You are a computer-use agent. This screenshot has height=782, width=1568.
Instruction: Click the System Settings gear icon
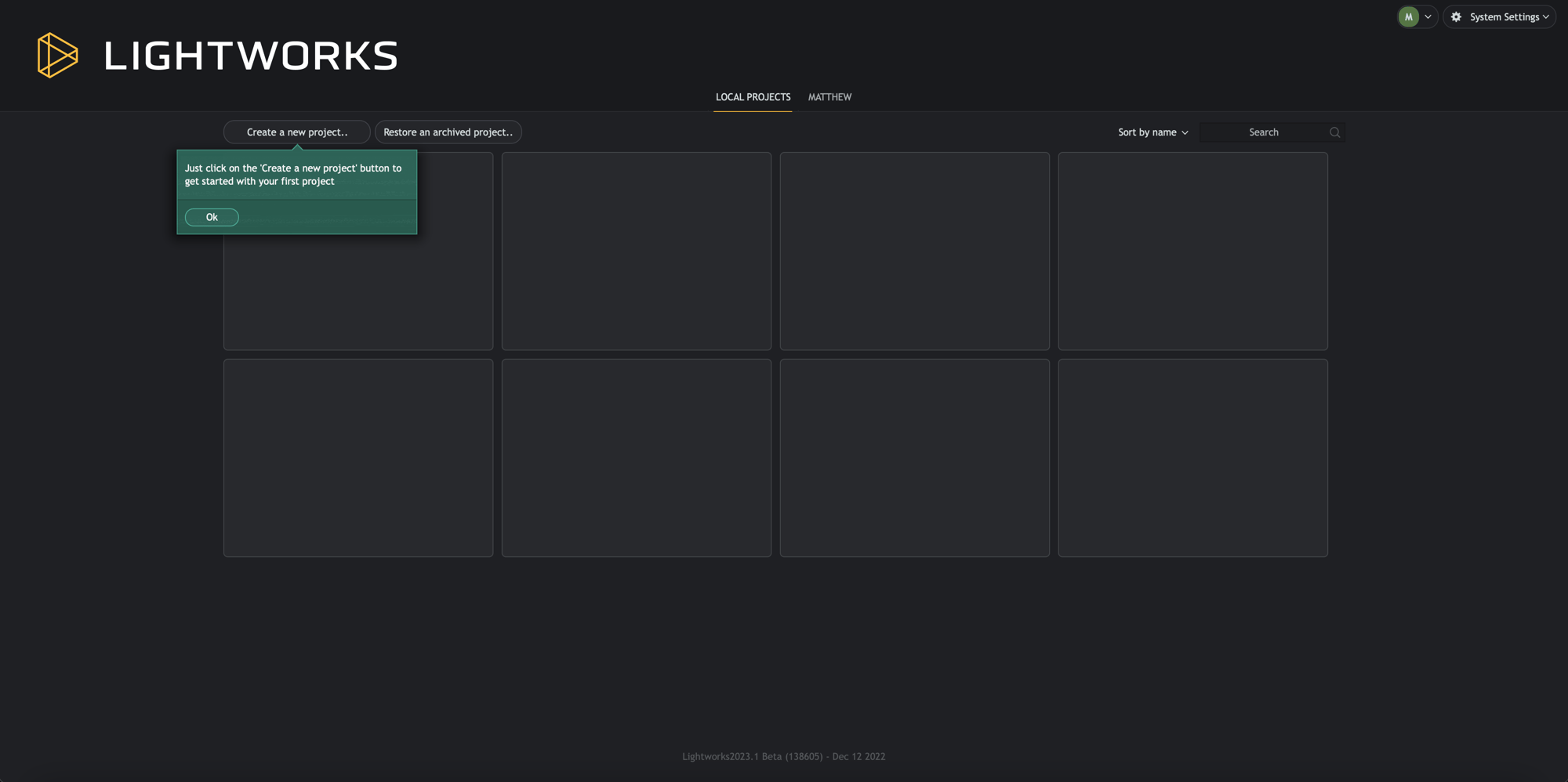(1456, 16)
